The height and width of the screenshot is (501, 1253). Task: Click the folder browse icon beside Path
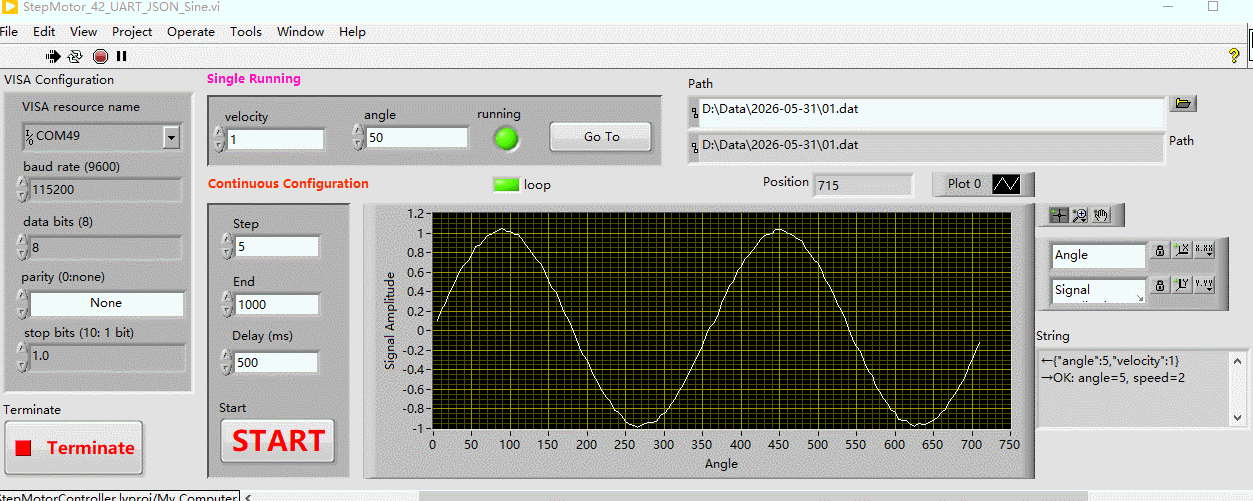pos(1184,103)
